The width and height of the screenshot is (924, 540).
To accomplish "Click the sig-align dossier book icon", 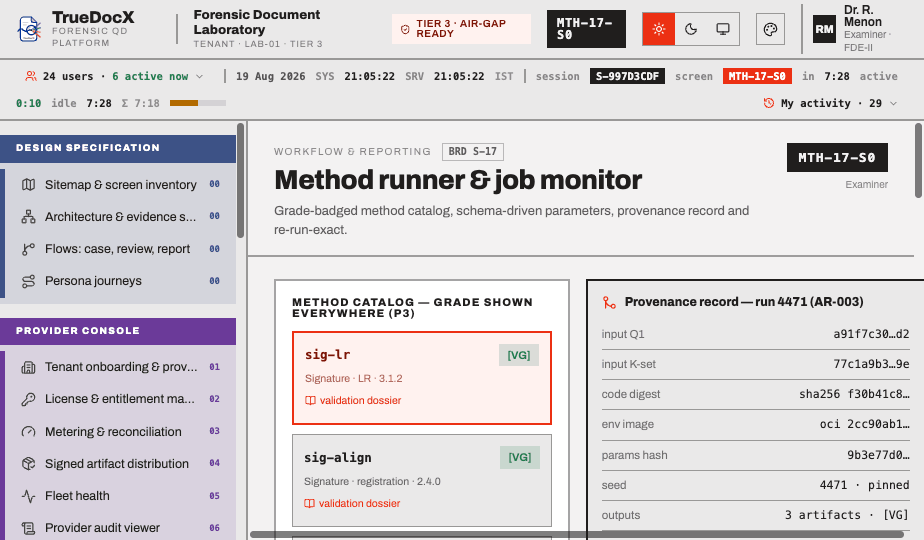I will pyautogui.click(x=309, y=503).
